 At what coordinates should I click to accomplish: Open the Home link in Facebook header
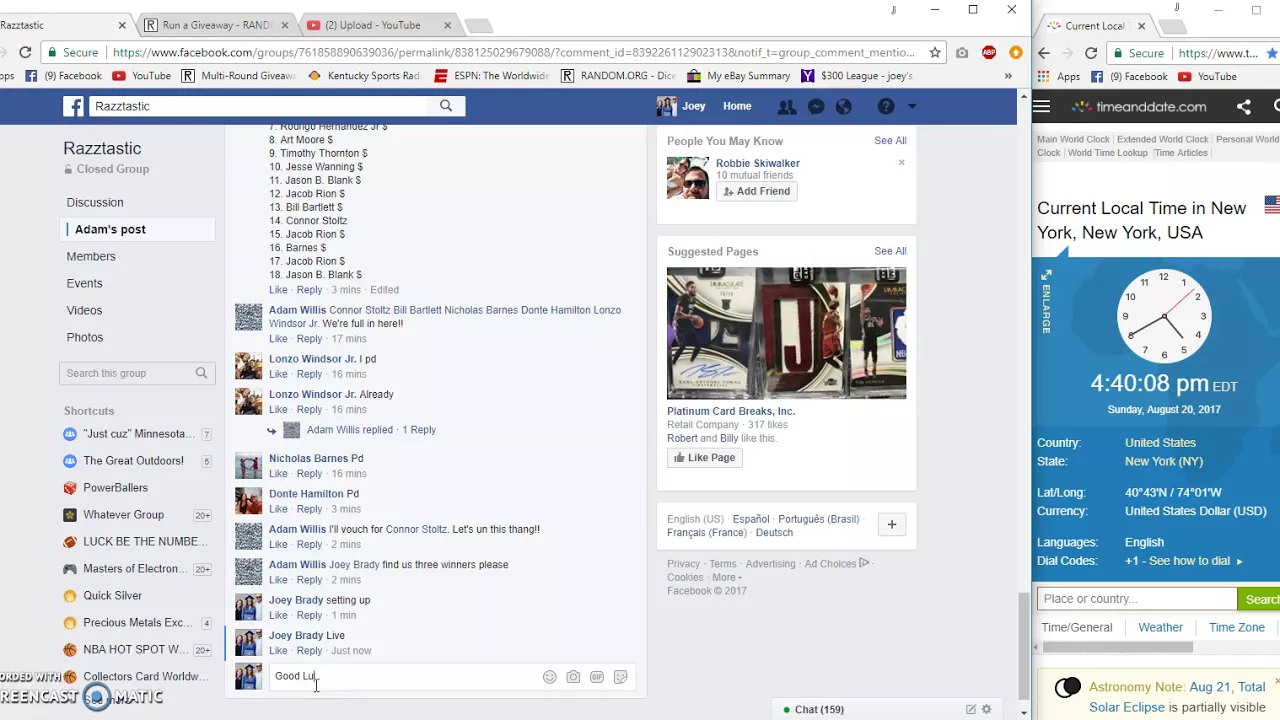coord(737,106)
